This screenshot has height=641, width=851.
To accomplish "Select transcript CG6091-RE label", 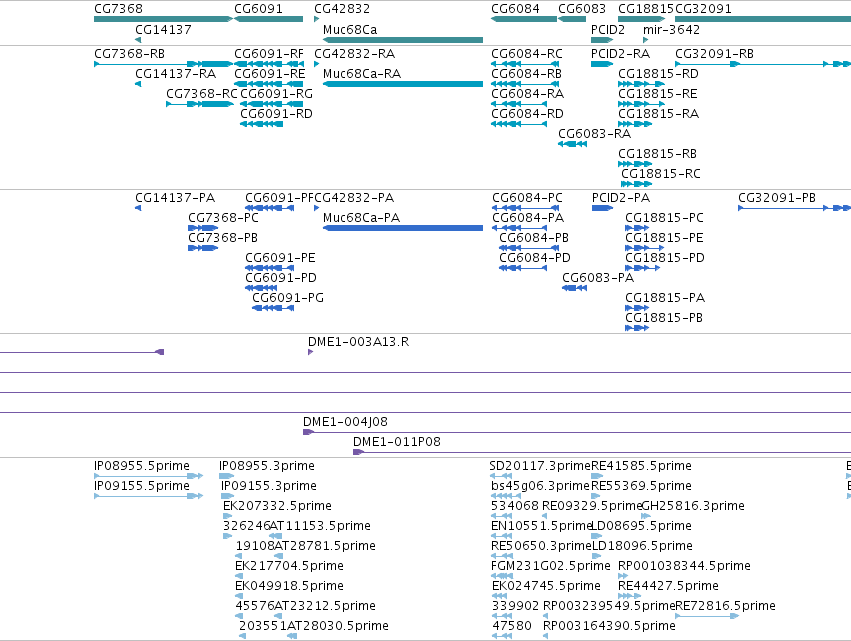I will (270, 74).
